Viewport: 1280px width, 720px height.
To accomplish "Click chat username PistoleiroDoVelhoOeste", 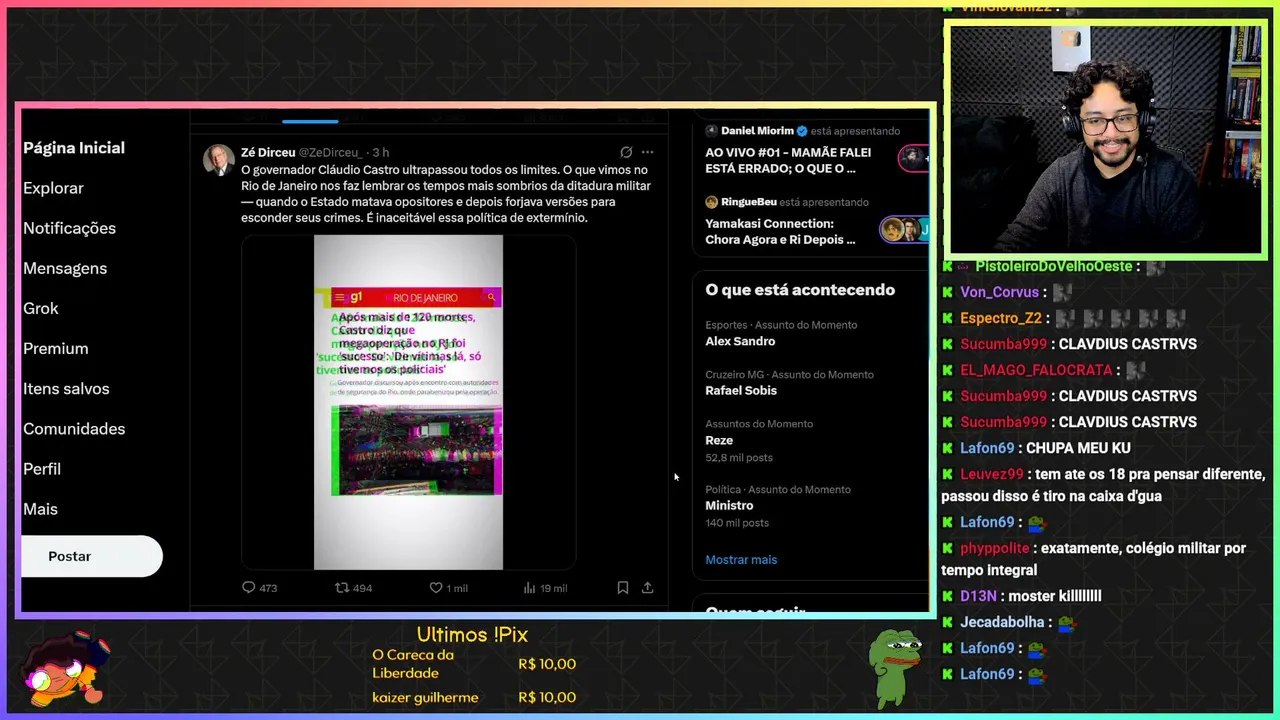I will click(x=1054, y=266).
